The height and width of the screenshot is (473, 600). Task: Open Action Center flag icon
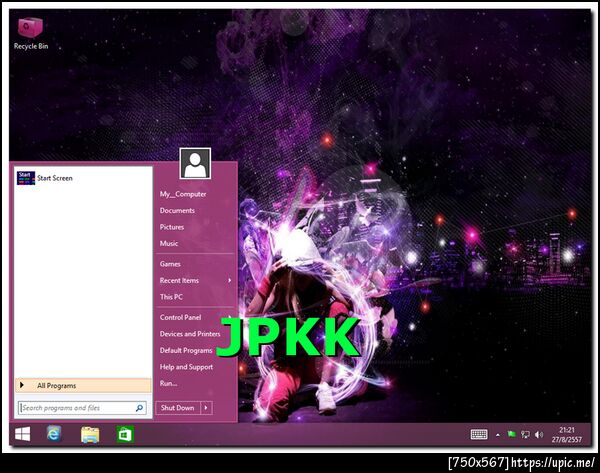pos(512,434)
